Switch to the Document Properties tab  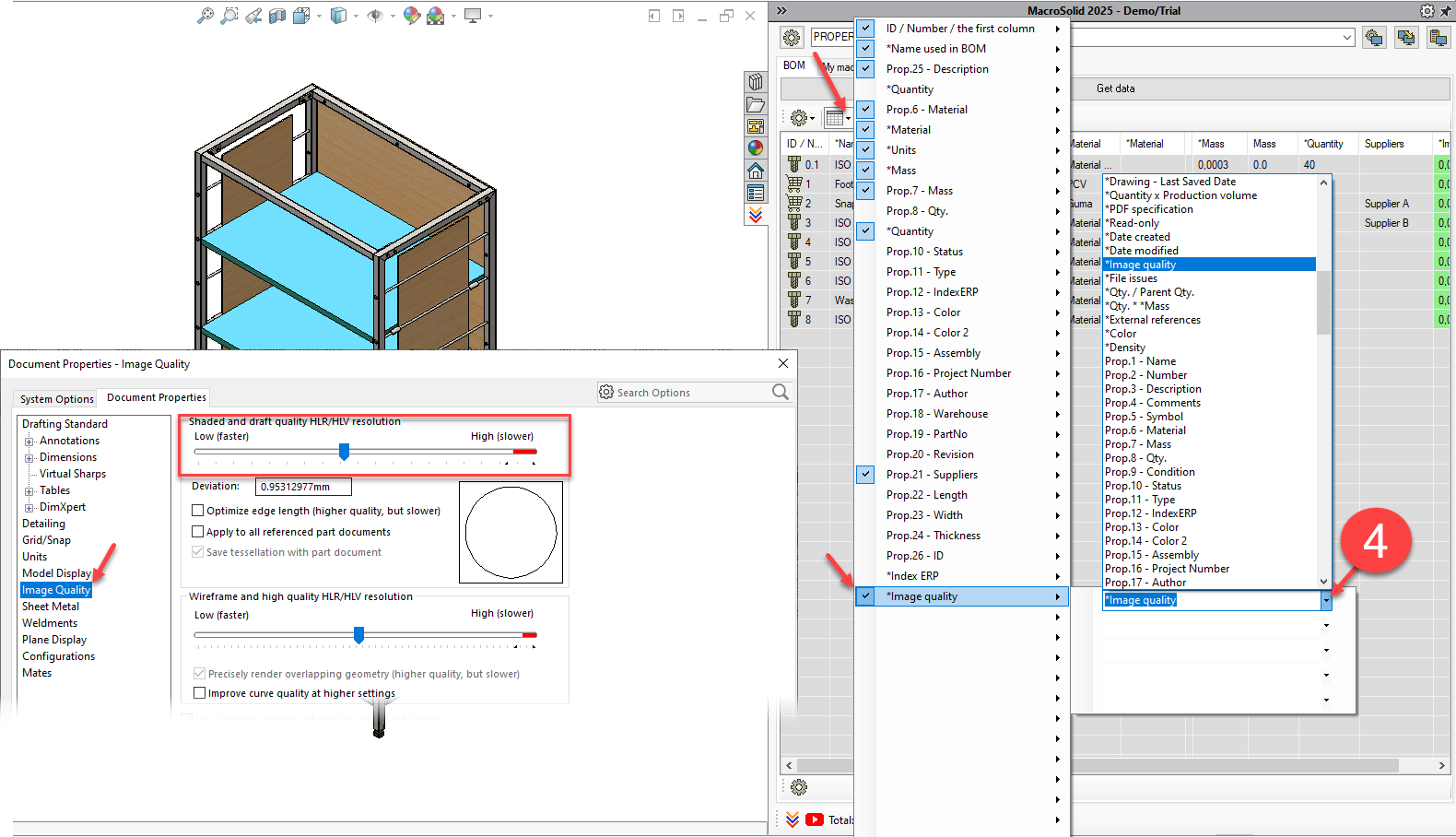point(157,397)
